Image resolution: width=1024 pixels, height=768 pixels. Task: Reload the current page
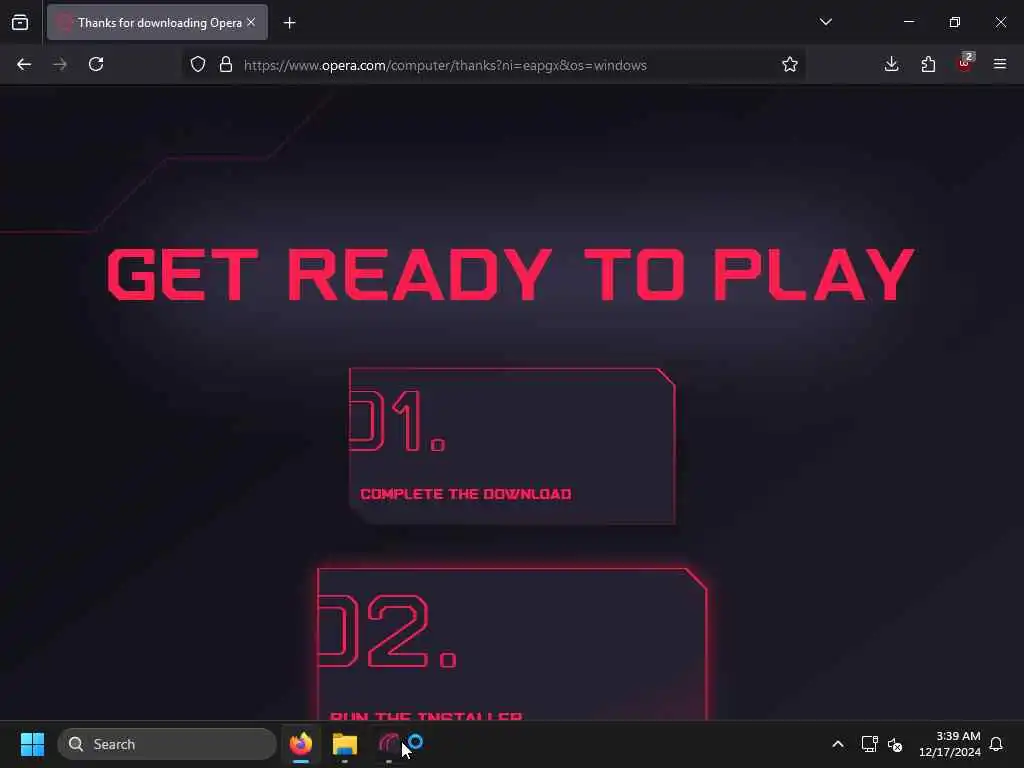[96, 64]
